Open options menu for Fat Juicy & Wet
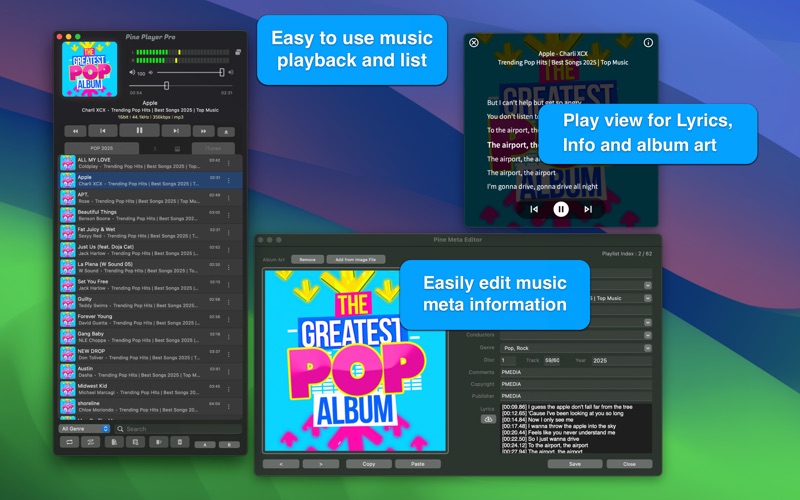The width and height of the screenshot is (800, 500). (x=229, y=233)
